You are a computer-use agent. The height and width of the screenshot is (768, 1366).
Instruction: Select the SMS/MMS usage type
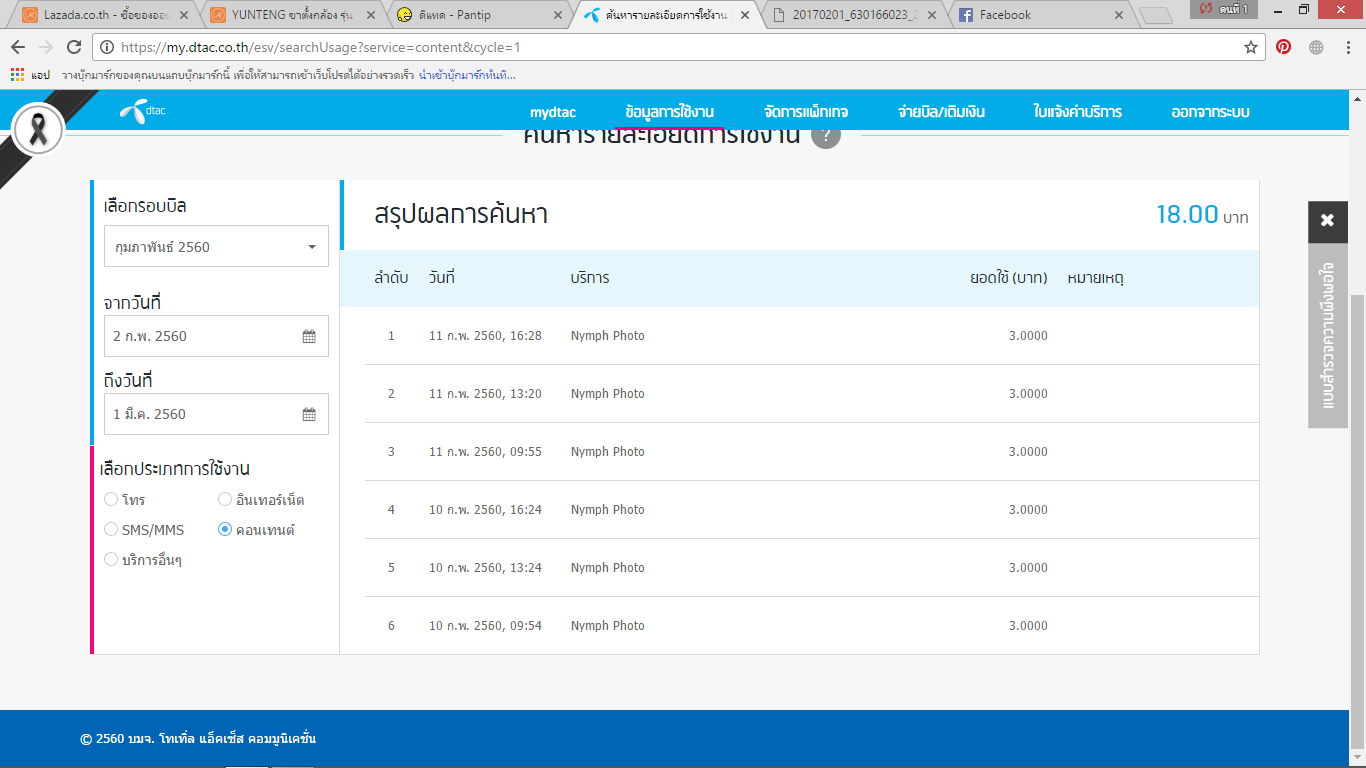pos(111,530)
